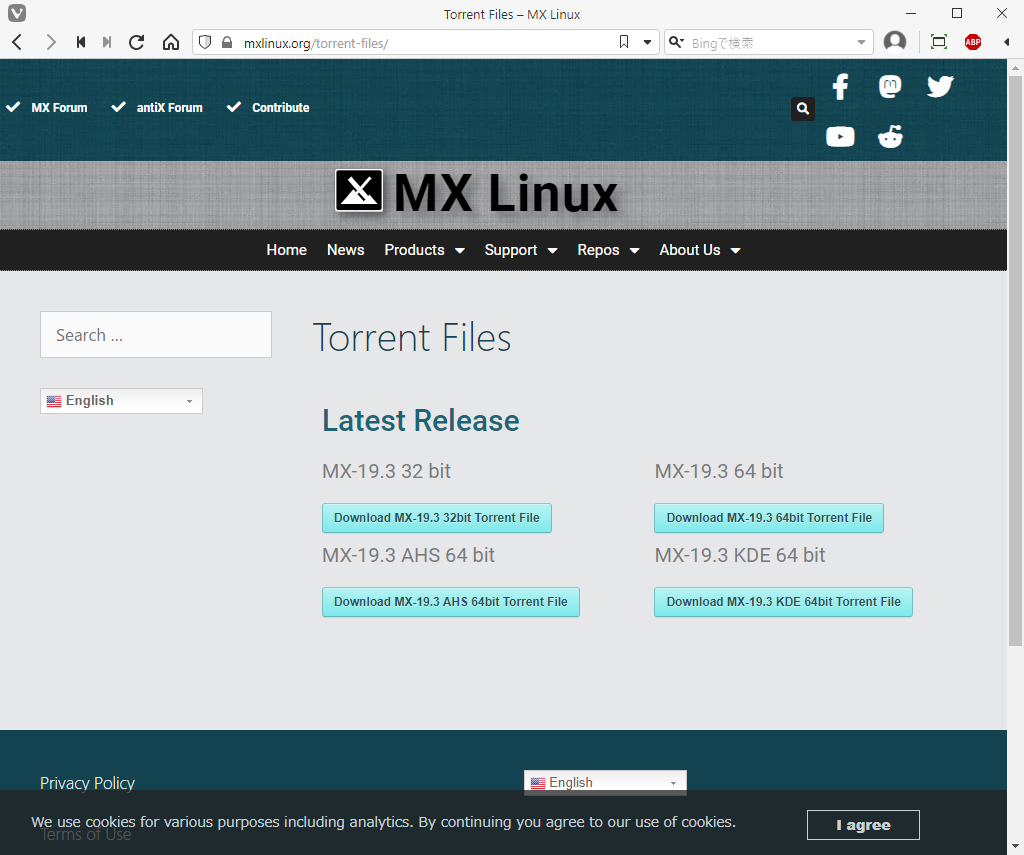Open MX Linux Twitter page
The image size is (1024, 855).
tap(940, 86)
